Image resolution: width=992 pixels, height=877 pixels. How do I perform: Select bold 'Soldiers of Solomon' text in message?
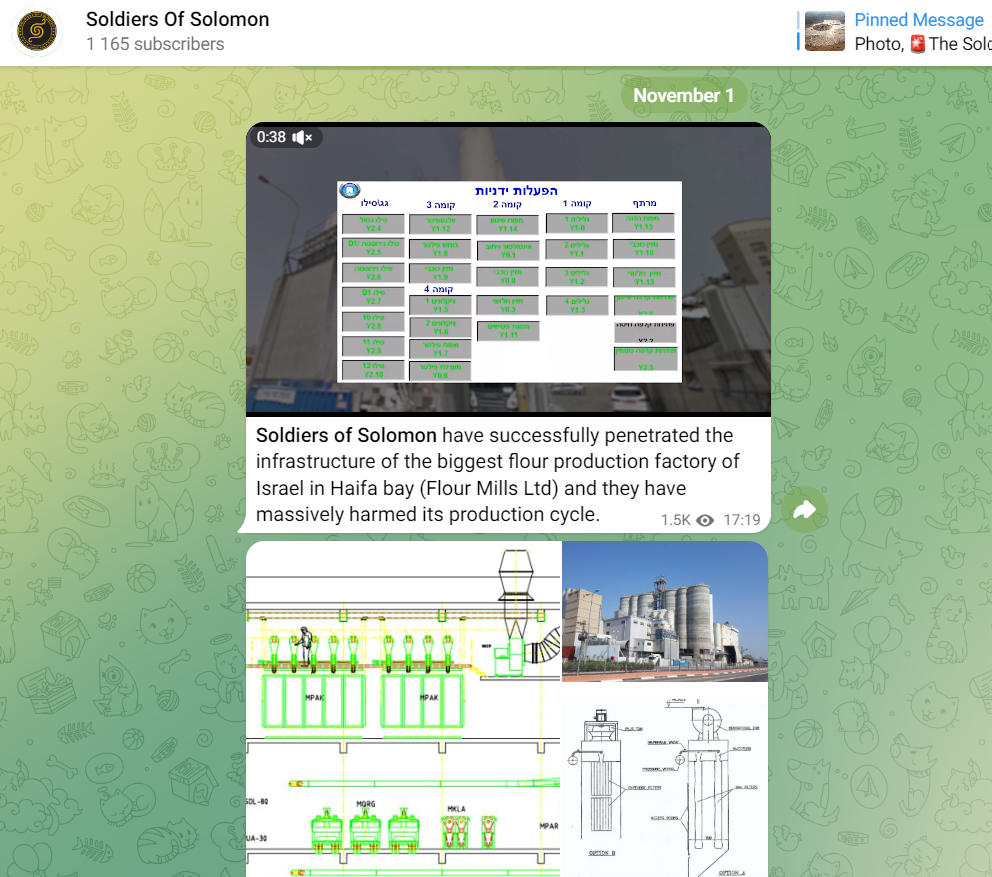click(346, 435)
